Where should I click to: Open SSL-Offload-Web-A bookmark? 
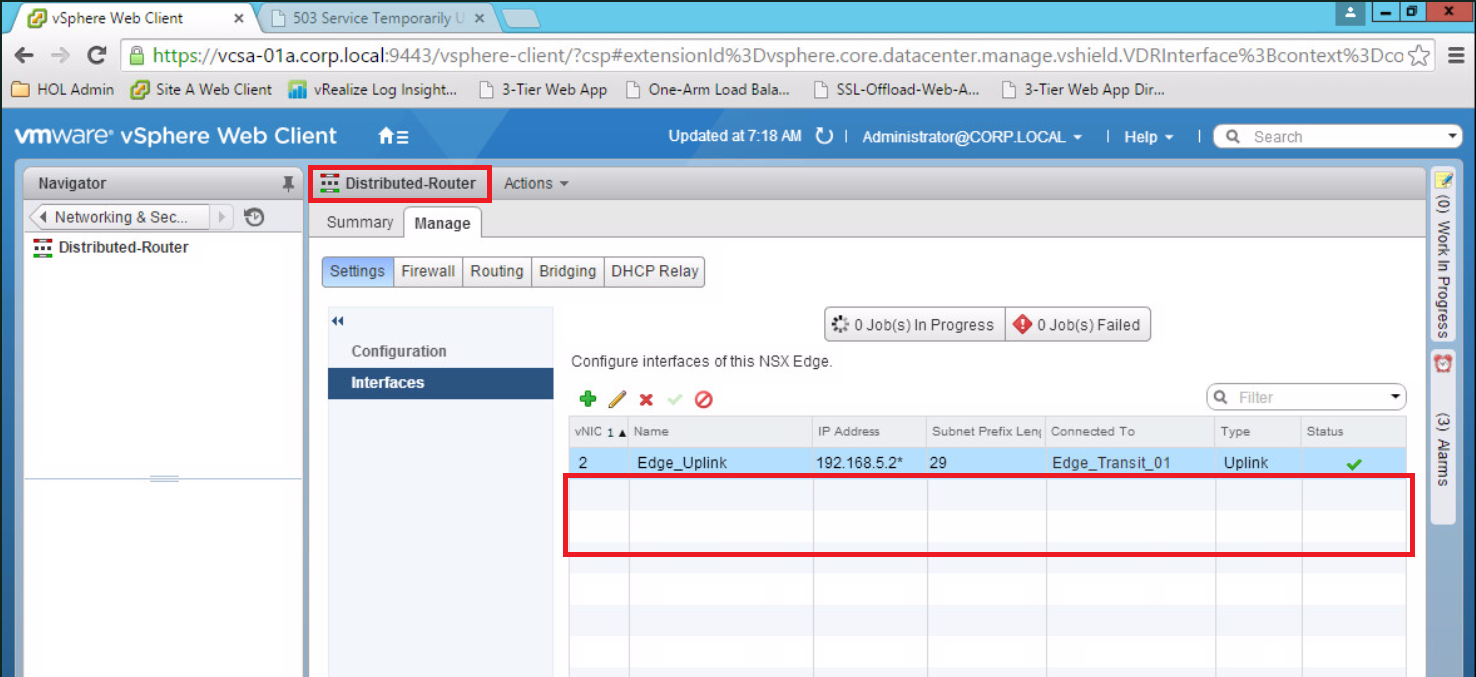897,90
